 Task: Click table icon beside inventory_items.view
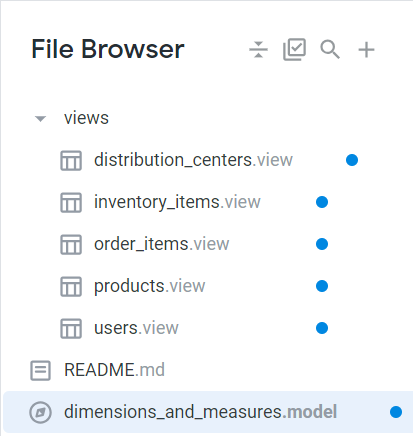[71, 202]
